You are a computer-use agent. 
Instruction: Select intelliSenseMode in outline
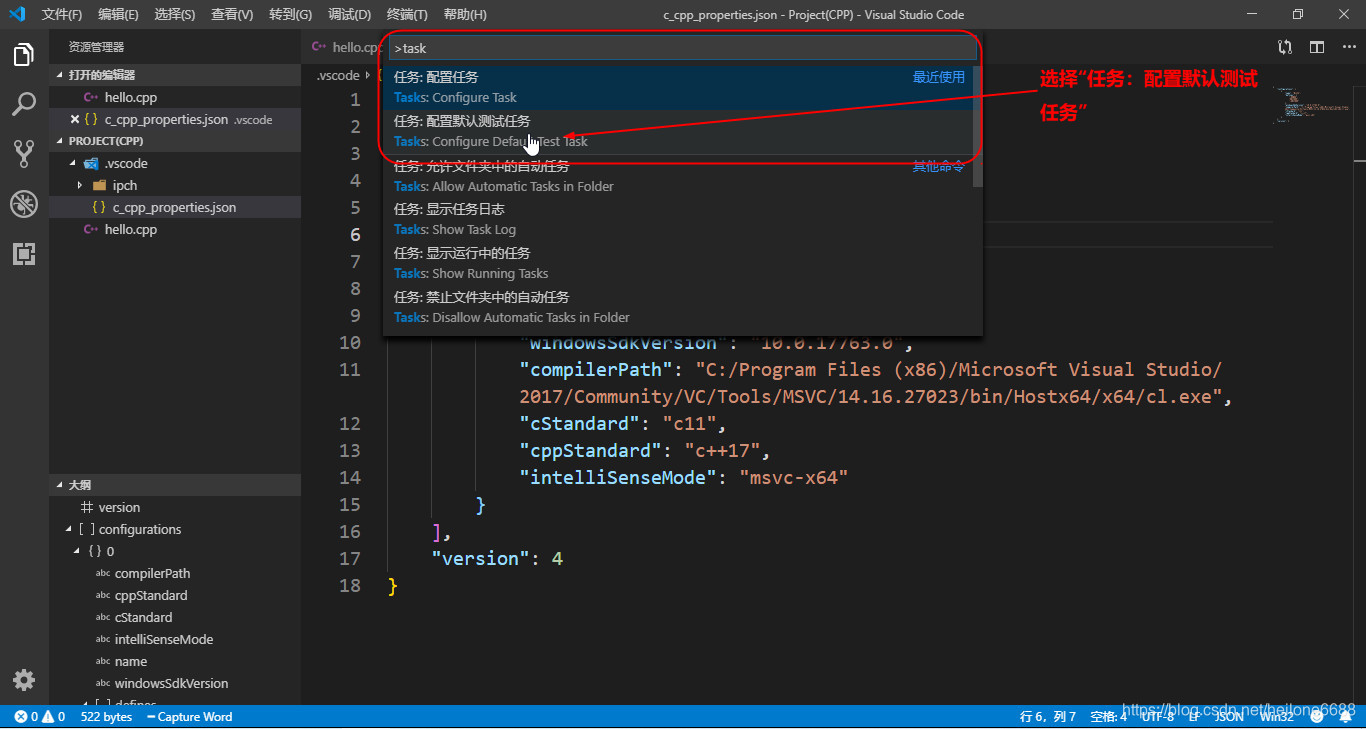click(164, 639)
